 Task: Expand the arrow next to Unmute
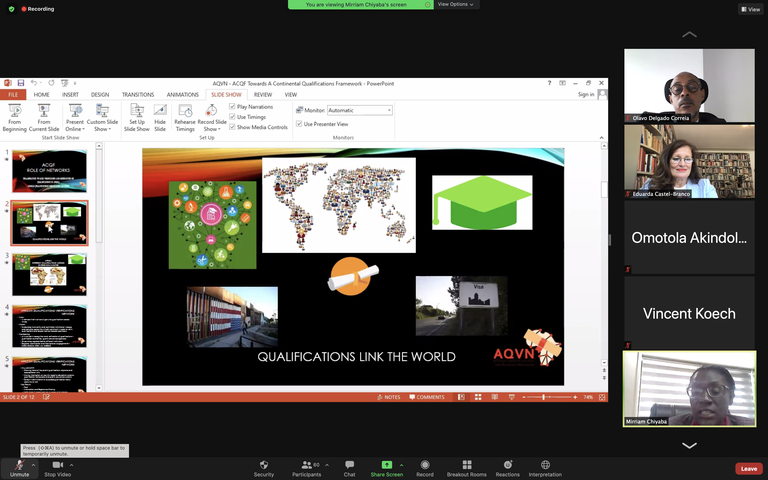click(x=34, y=465)
